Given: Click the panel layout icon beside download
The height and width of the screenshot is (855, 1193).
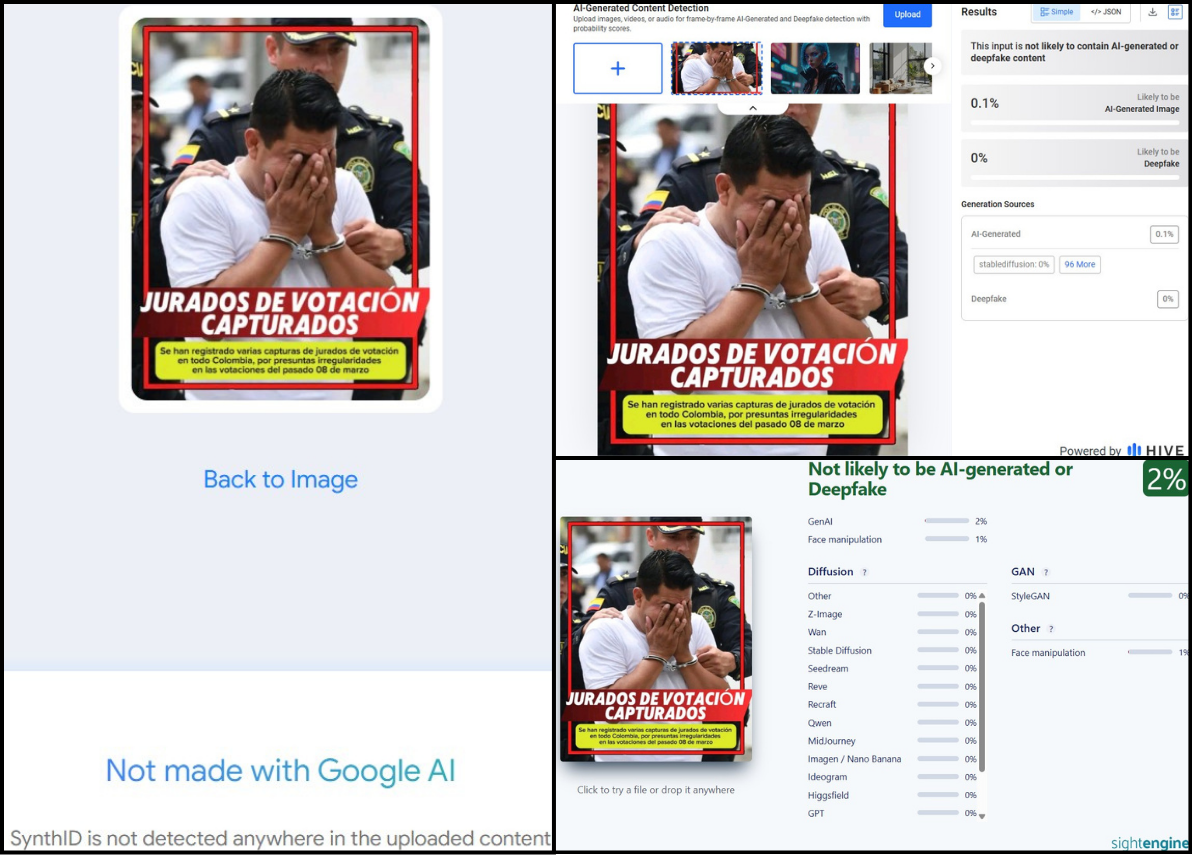Looking at the screenshot, I should [1176, 12].
